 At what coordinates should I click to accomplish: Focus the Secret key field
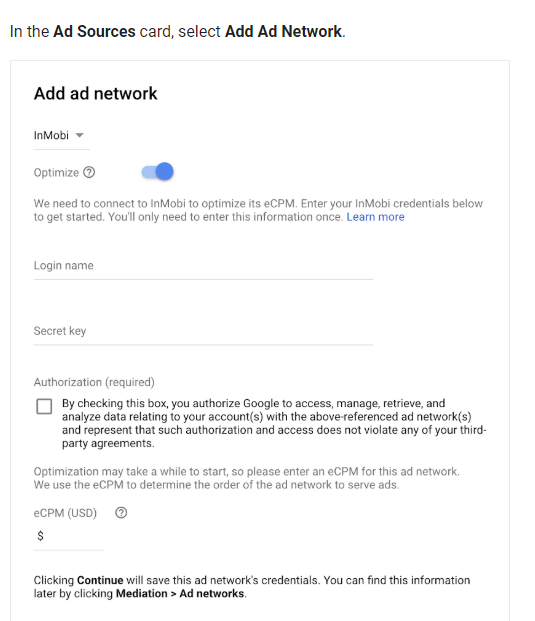click(x=203, y=332)
